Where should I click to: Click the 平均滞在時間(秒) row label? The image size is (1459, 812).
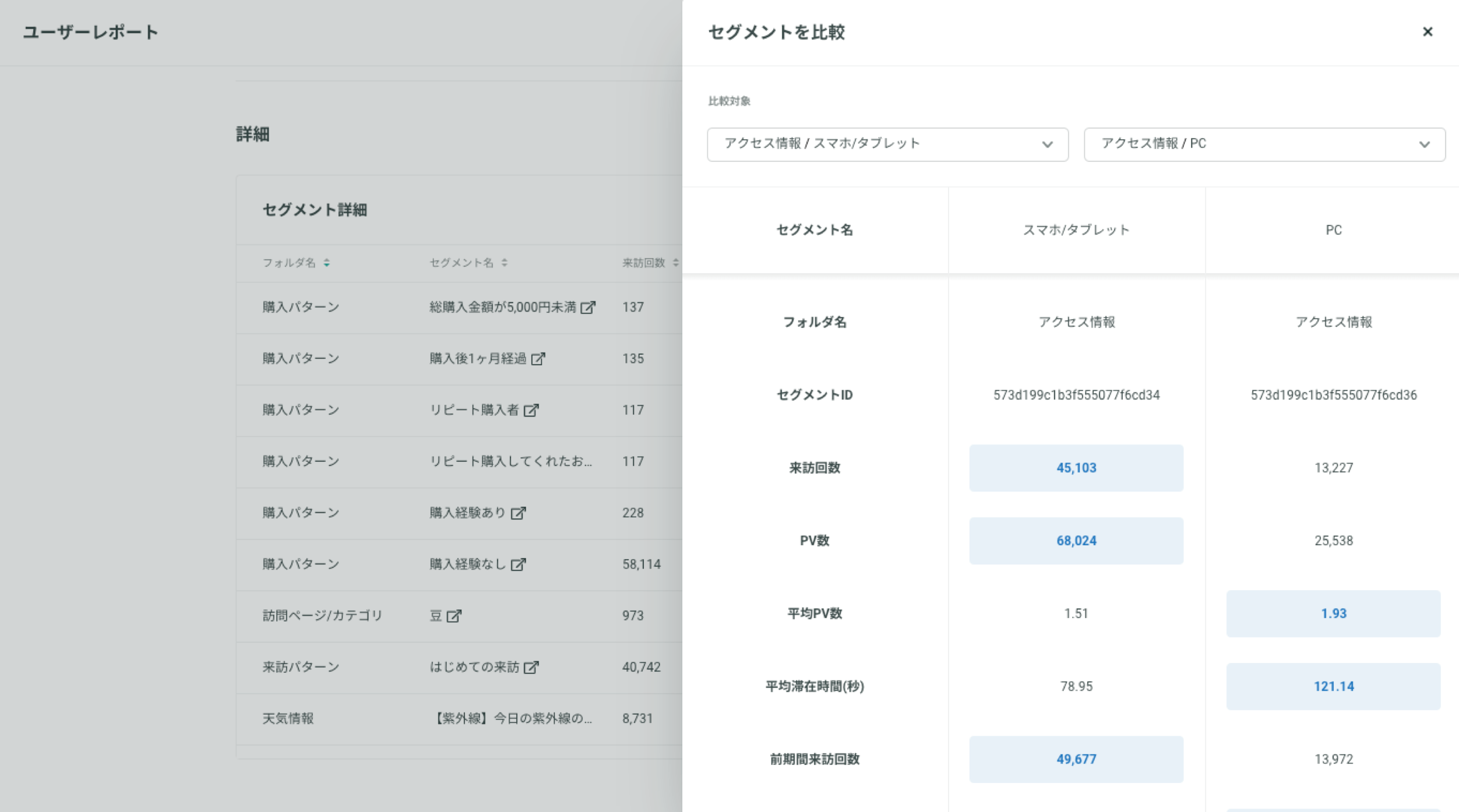coord(815,686)
